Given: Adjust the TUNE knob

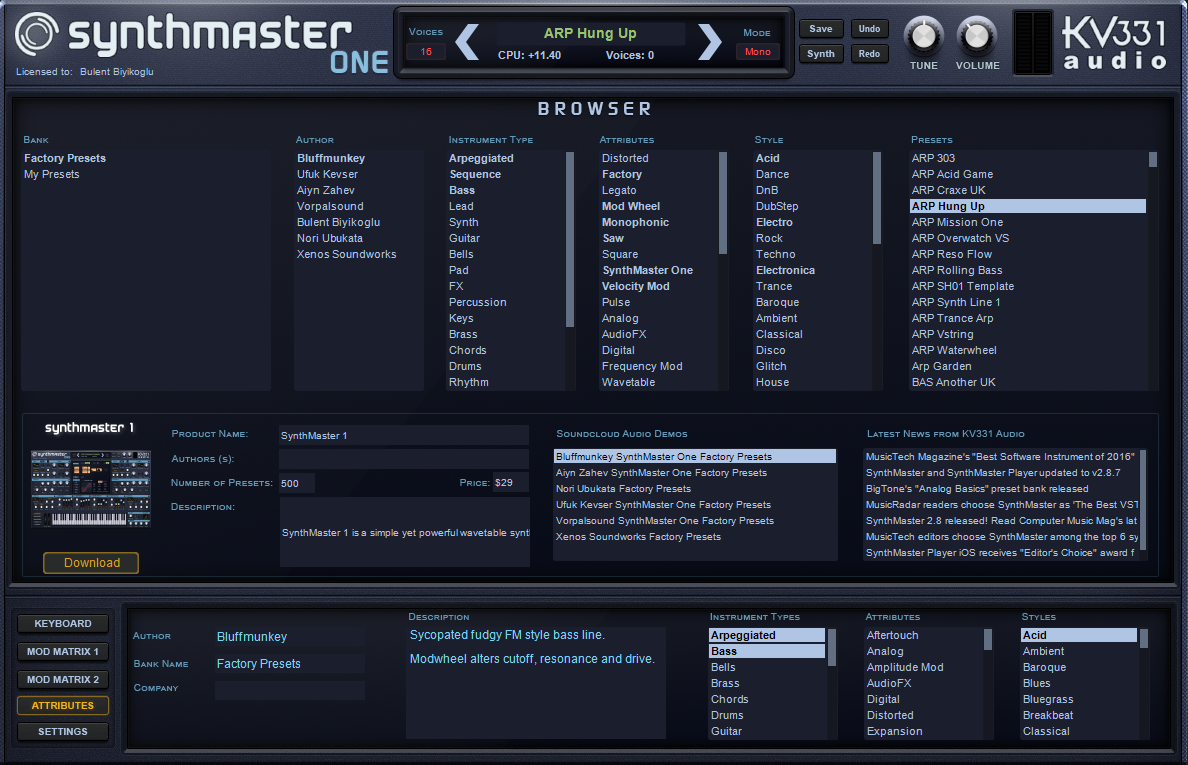Looking at the screenshot, I should 923,37.
